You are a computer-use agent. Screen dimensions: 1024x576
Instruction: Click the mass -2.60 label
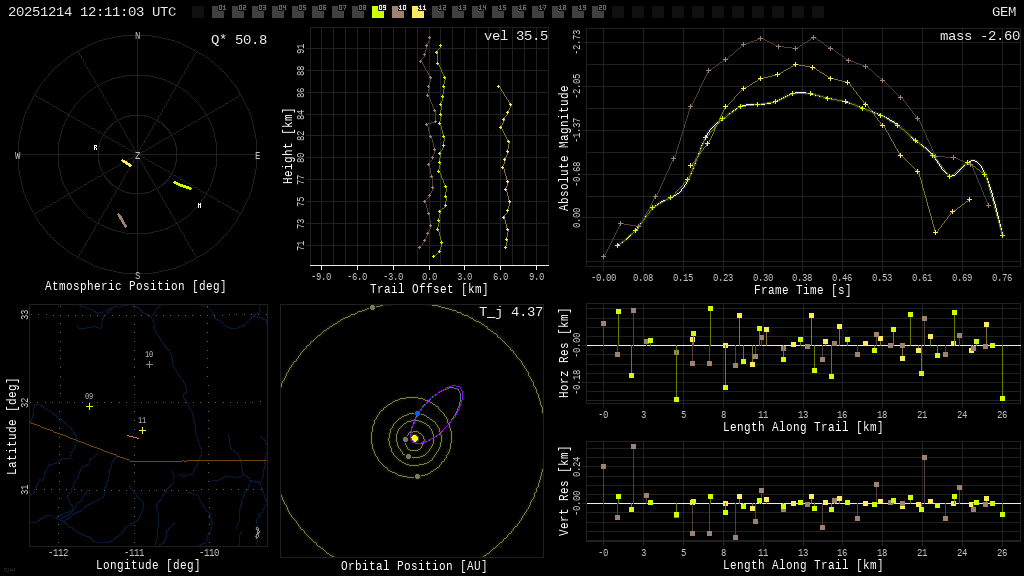(979, 36)
